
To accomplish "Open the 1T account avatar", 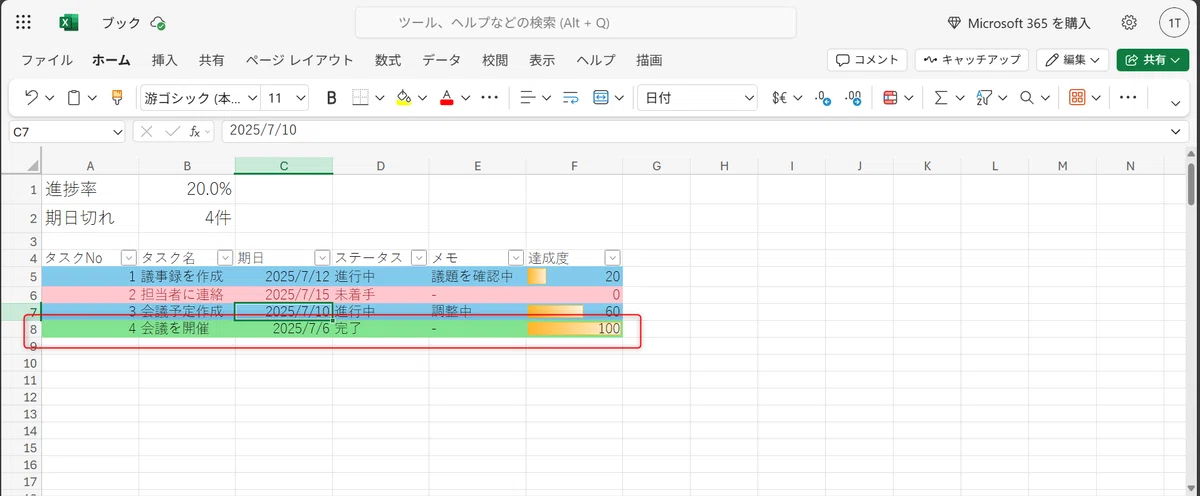I will click(1174, 22).
